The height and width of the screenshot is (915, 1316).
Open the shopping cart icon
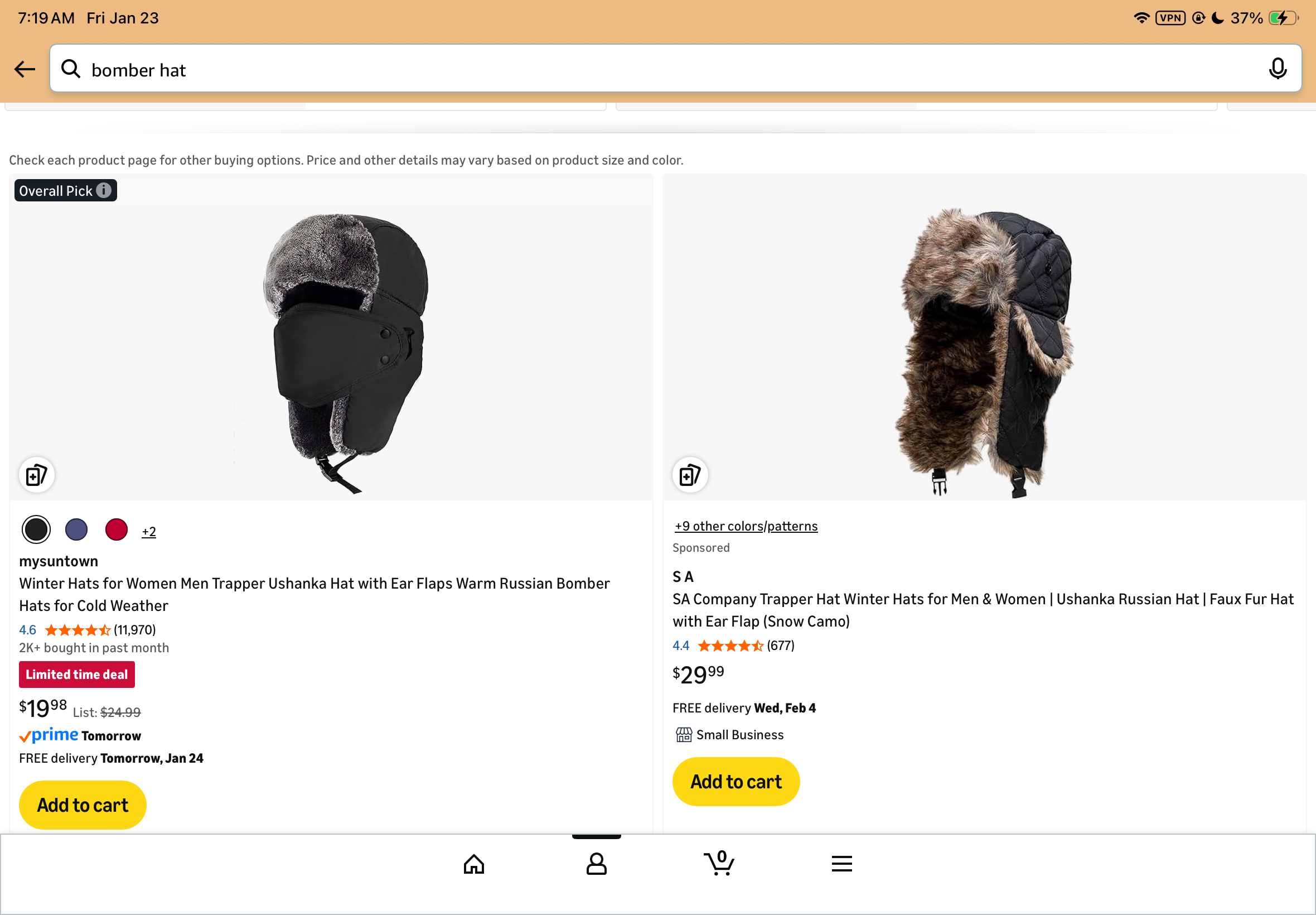[719, 862]
